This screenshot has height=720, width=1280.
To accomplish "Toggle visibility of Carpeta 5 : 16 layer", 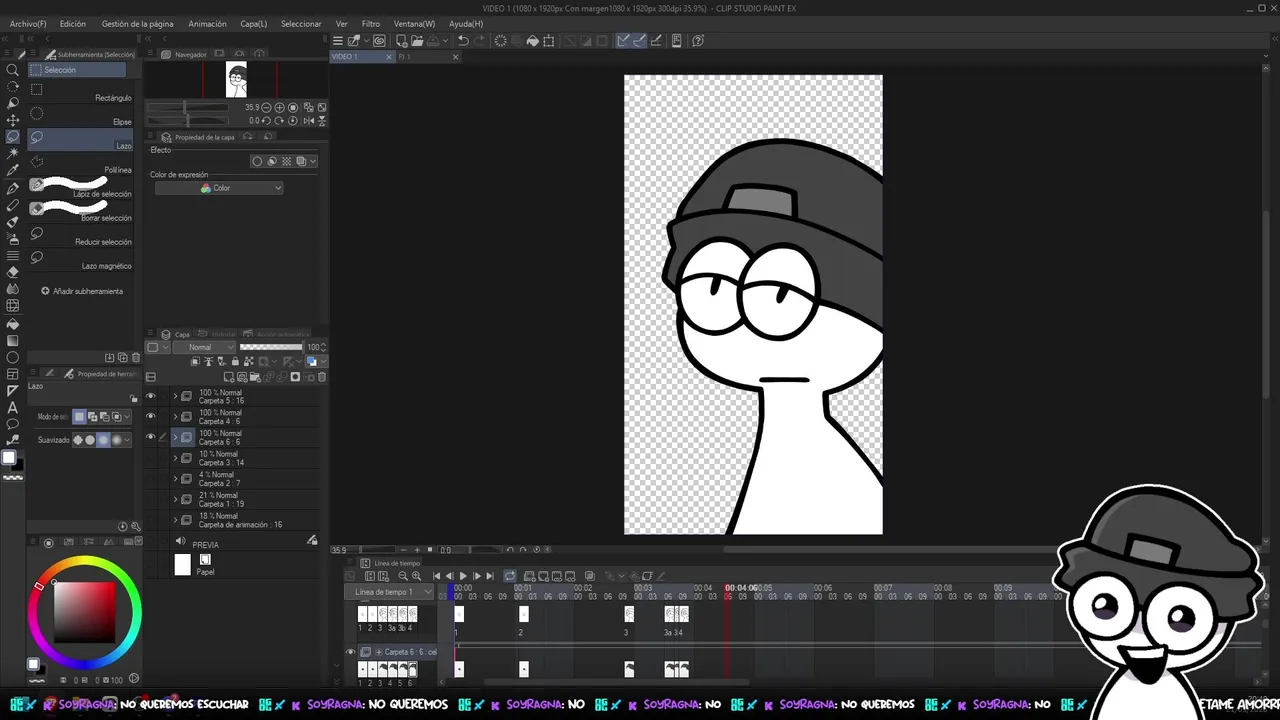I will (x=151, y=396).
